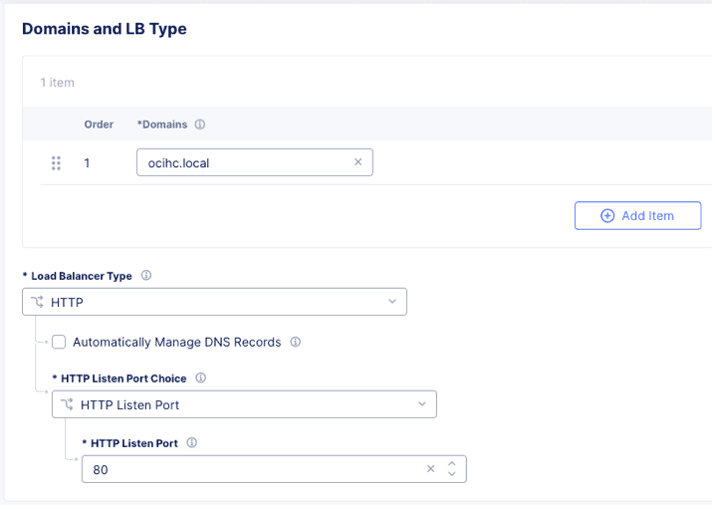Clear the port value 80 with X icon

[x=431, y=469]
